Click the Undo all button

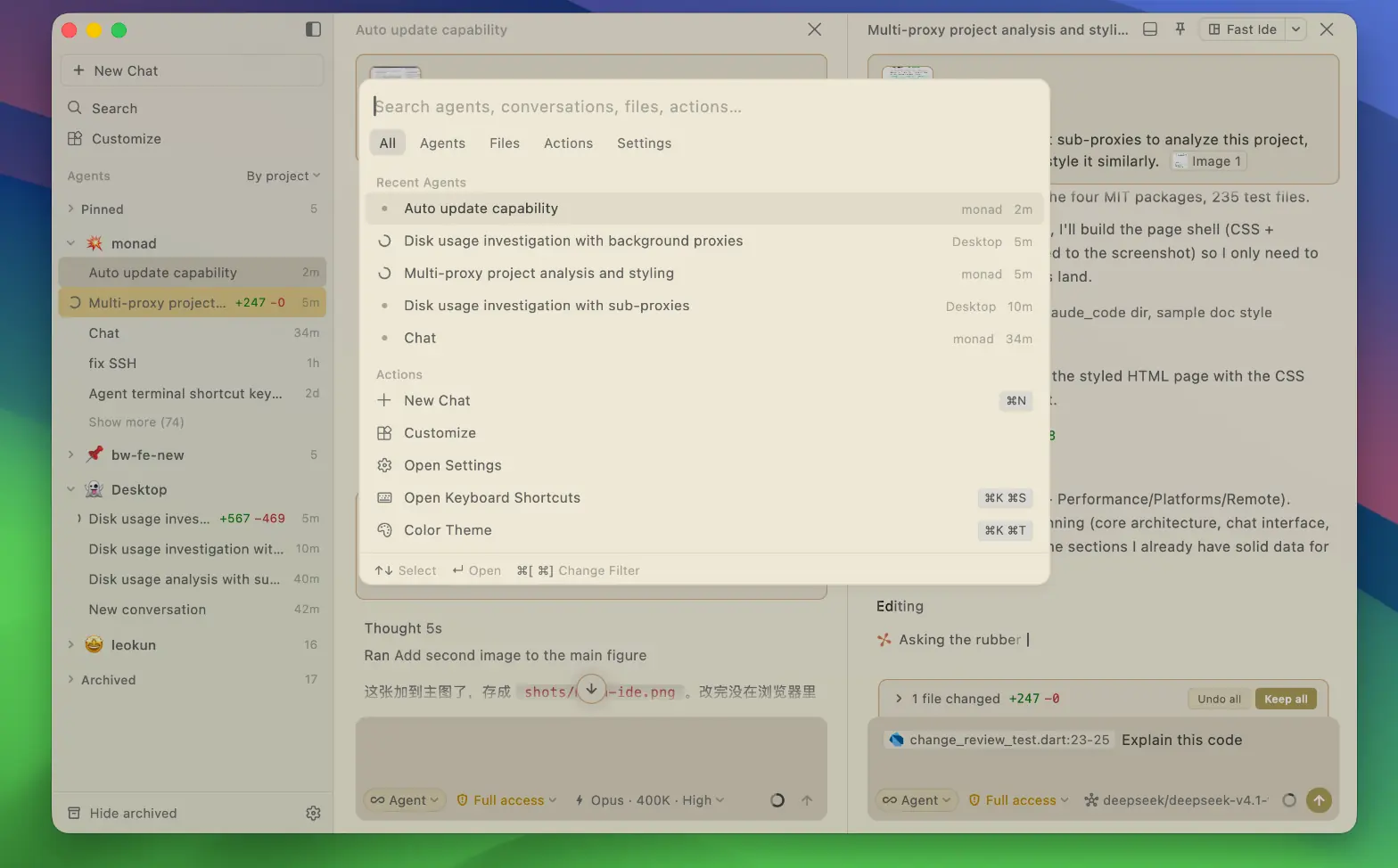[x=1219, y=699]
